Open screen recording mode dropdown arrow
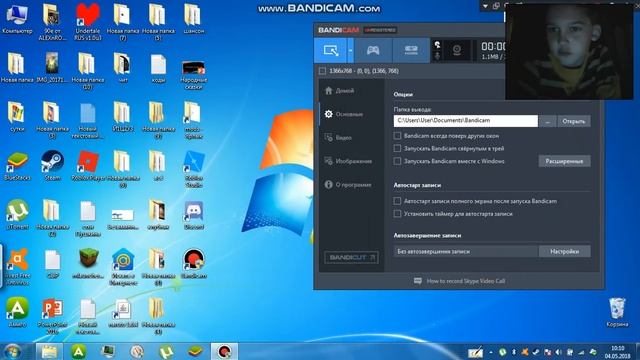640x360 pixels. [x=350, y=50]
